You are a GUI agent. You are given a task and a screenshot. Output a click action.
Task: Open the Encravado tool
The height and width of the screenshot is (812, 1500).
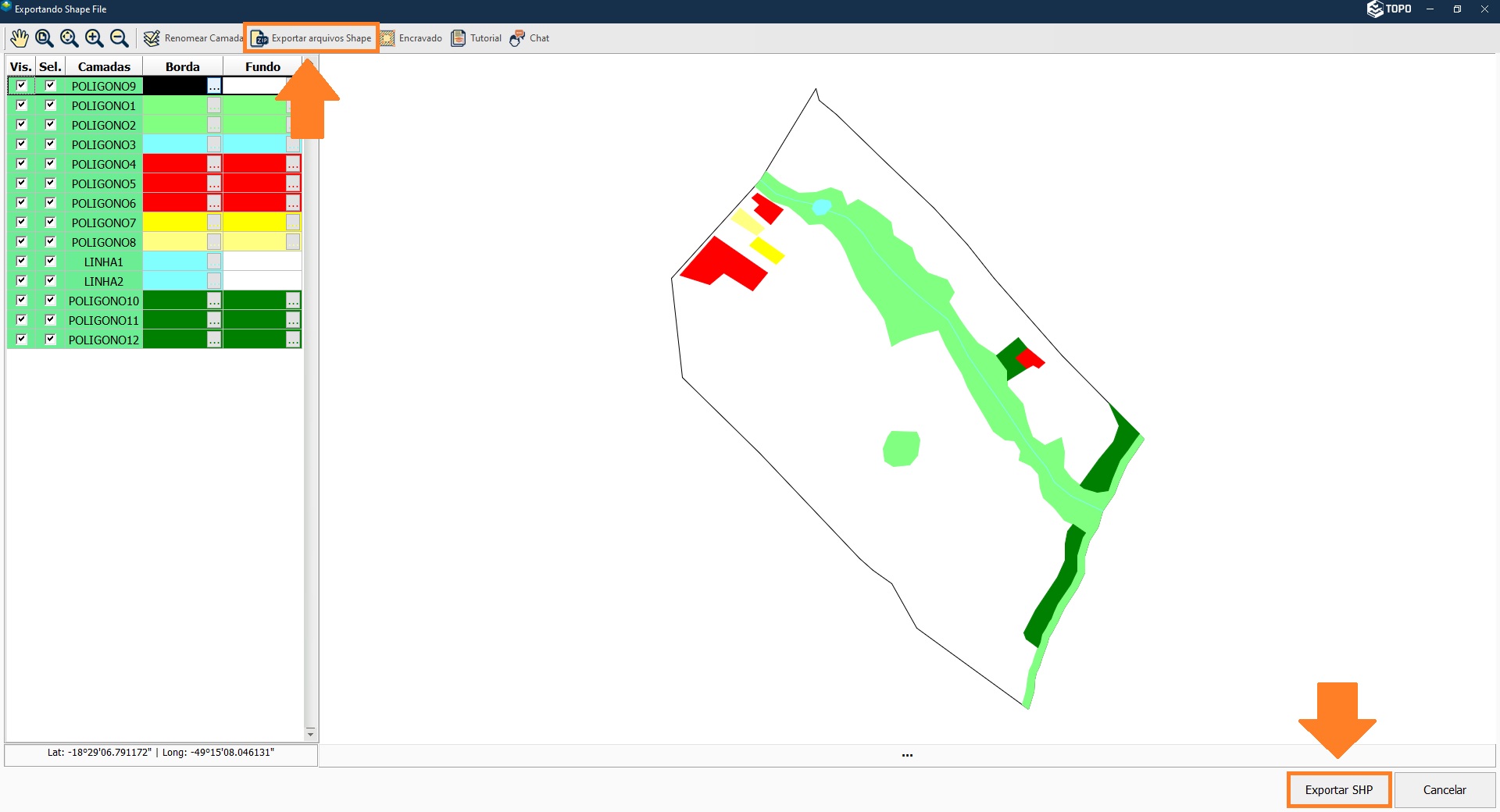click(x=411, y=38)
